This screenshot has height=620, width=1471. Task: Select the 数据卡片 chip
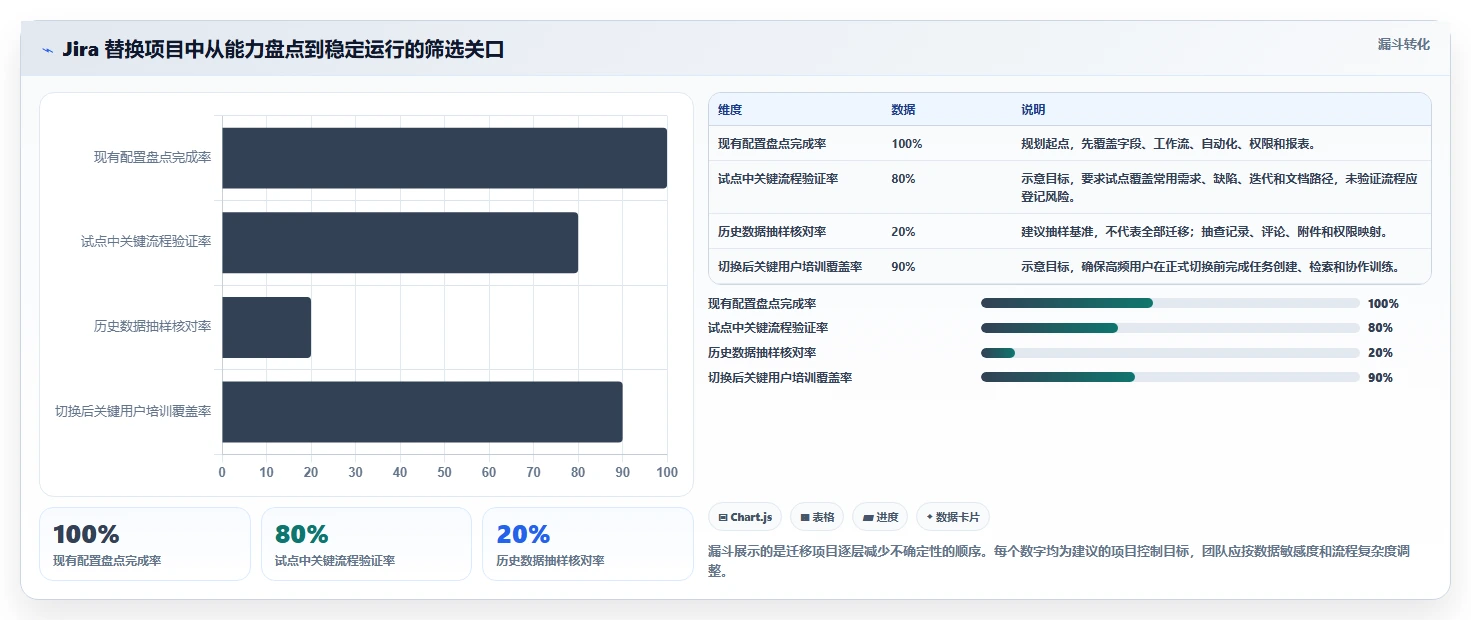click(x=953, y=517)
